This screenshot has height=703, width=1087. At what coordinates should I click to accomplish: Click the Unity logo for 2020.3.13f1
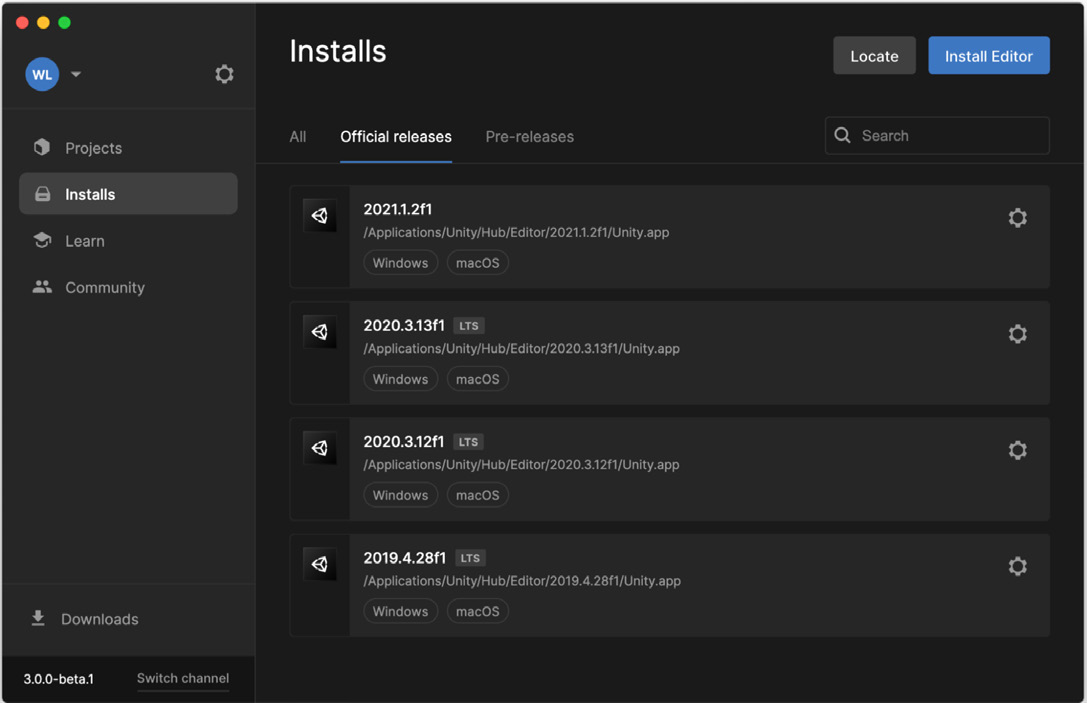(x=320, y=332)
